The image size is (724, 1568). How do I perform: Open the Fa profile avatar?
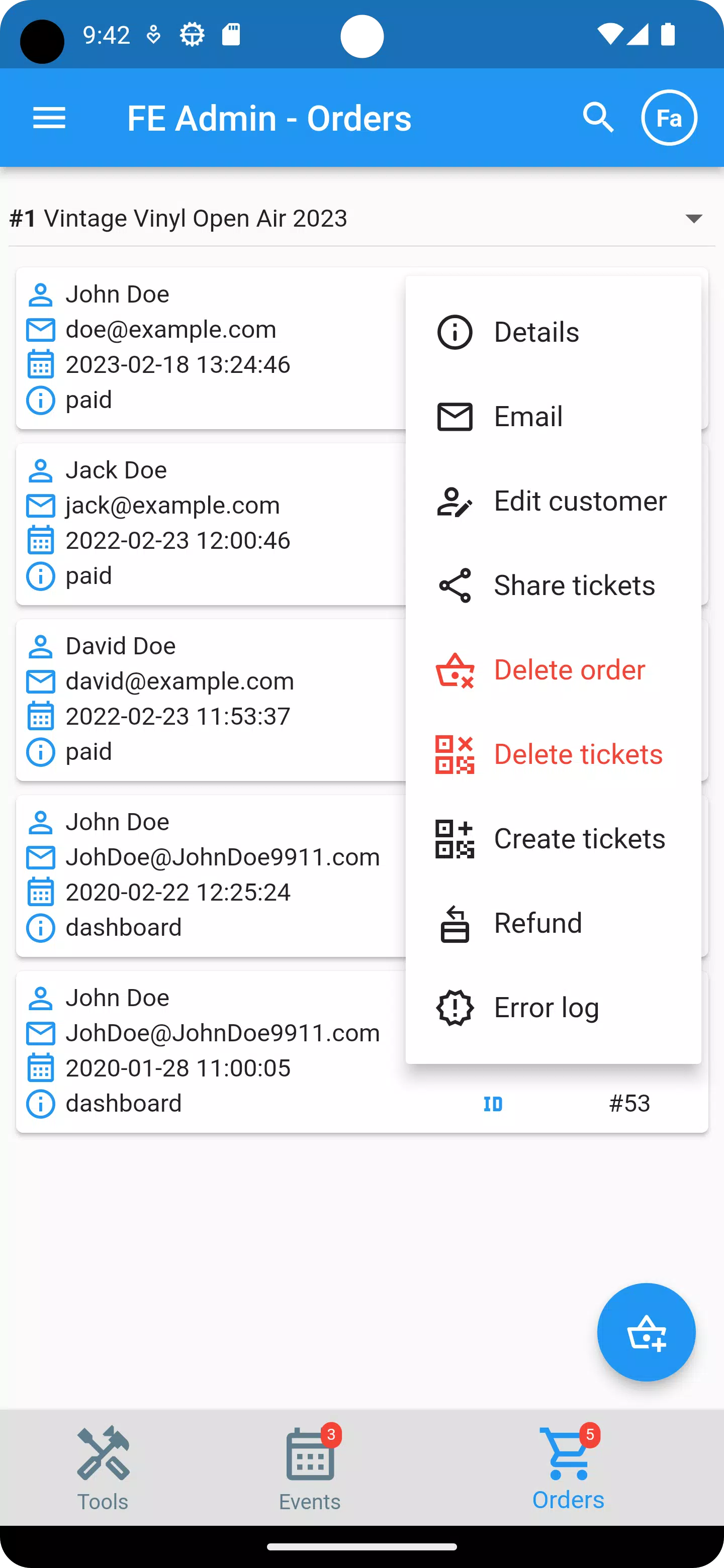point(669,118)
